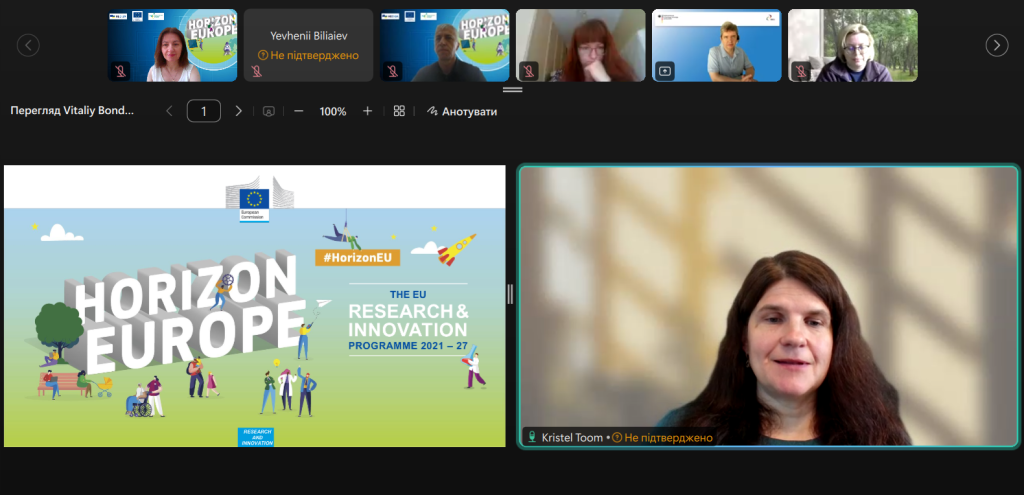Click the divider handle between slide and video
This screenshot has width=1024, height=495.
[x=511, y=295]
